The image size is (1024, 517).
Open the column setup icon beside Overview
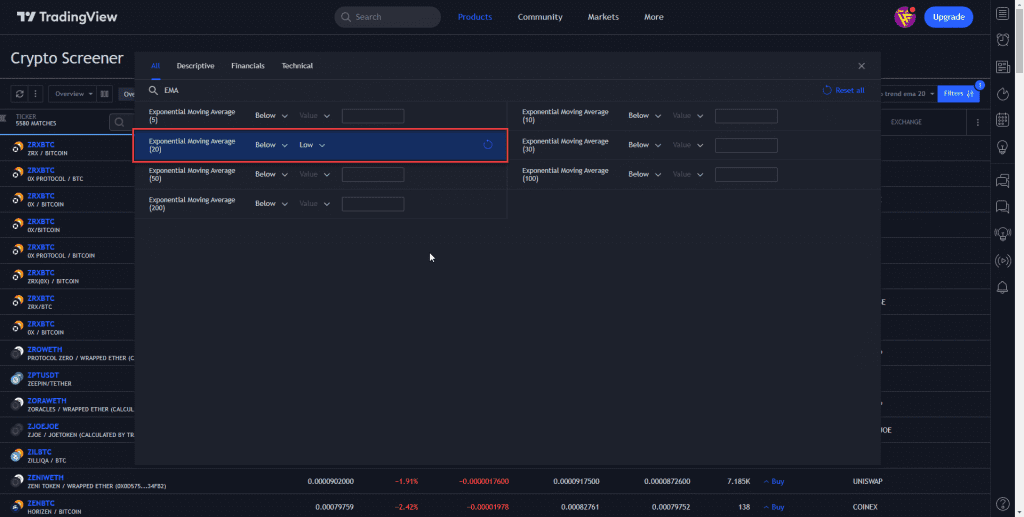click(104, 94)
